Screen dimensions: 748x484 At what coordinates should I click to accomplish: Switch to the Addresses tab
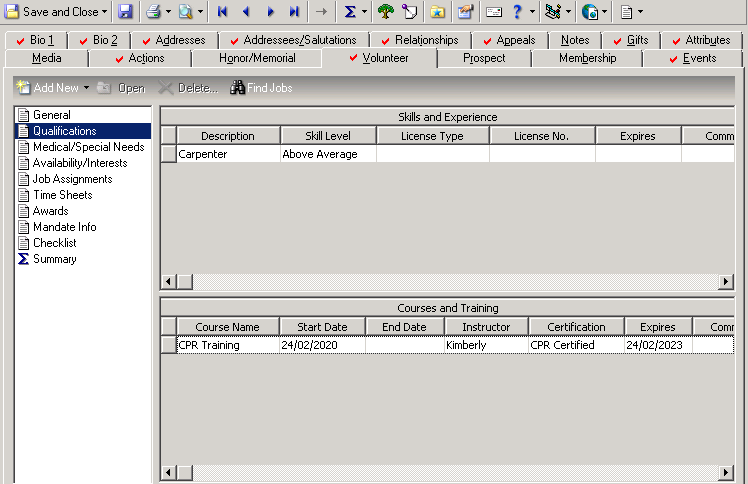pyautogui.click(x=174, y=40)
